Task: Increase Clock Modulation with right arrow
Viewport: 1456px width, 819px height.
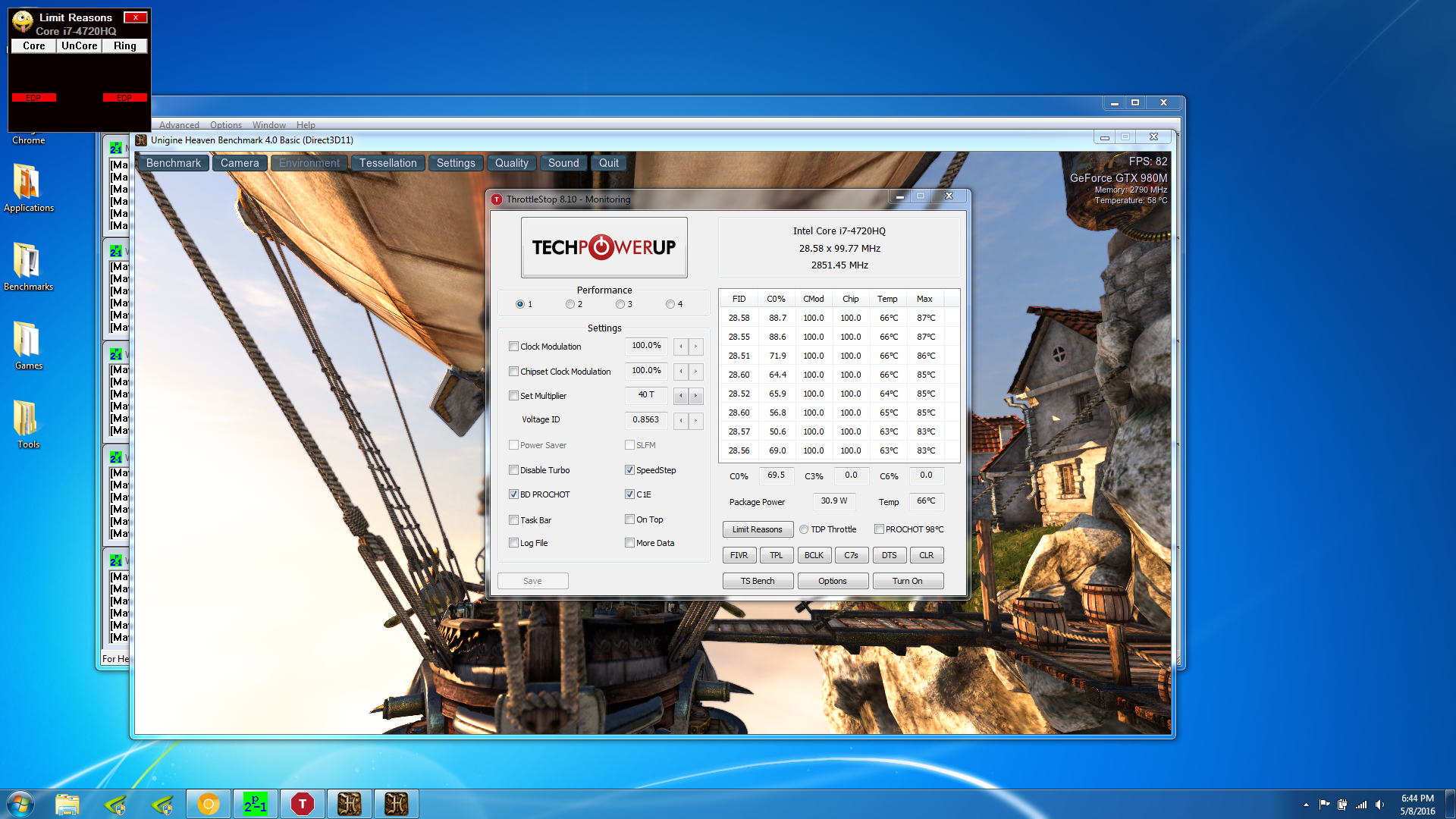Action: tap(695, 347)
